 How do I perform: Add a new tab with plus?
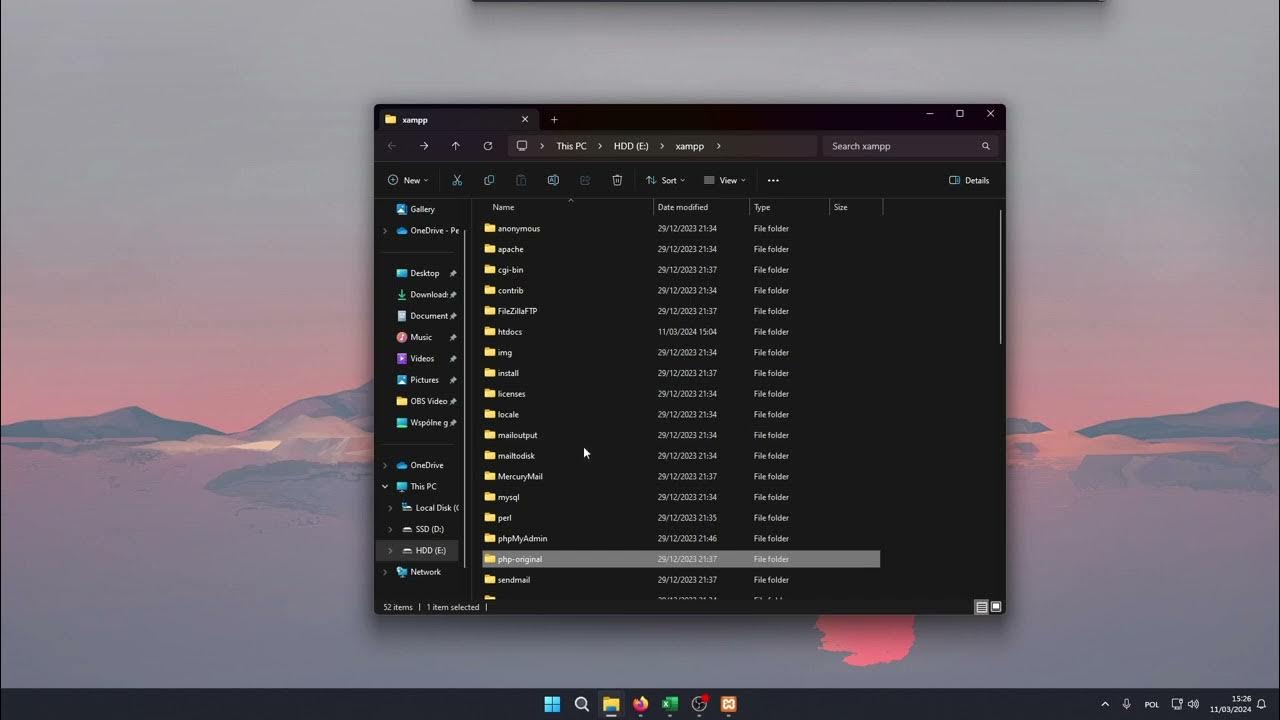(554, 120)
